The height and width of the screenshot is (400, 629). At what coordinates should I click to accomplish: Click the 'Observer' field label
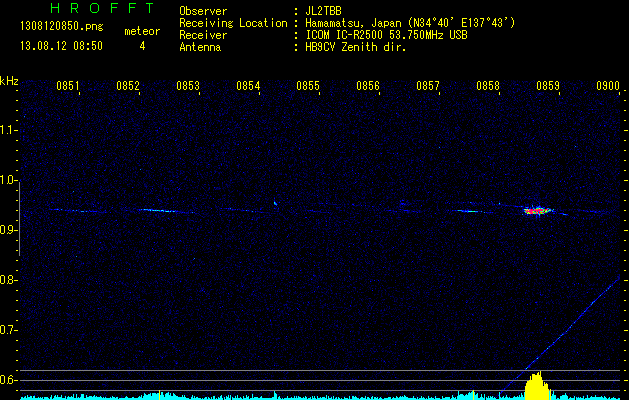[203, 11]
